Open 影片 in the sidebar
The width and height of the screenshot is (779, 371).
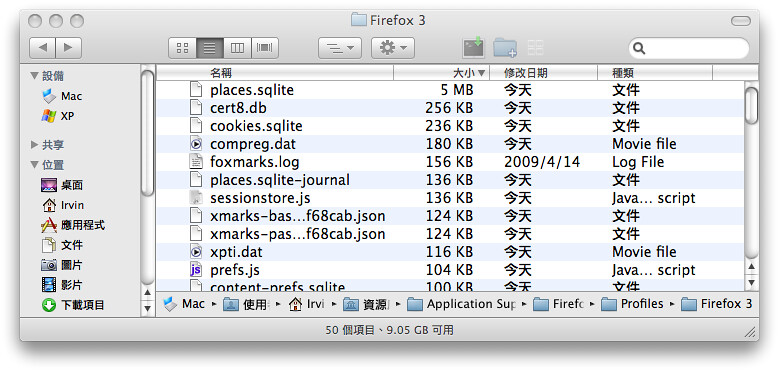tap(62, 285)
